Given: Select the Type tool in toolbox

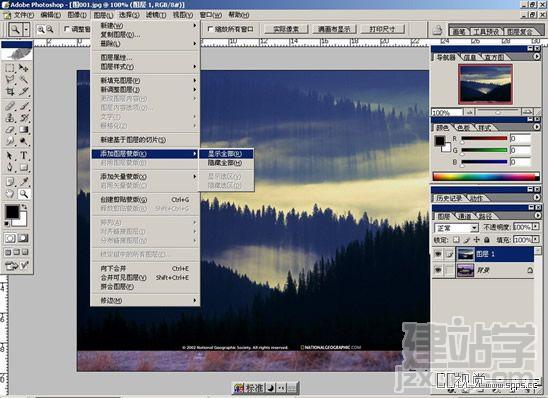Looking at the screenshot, I should coord(24,155).
